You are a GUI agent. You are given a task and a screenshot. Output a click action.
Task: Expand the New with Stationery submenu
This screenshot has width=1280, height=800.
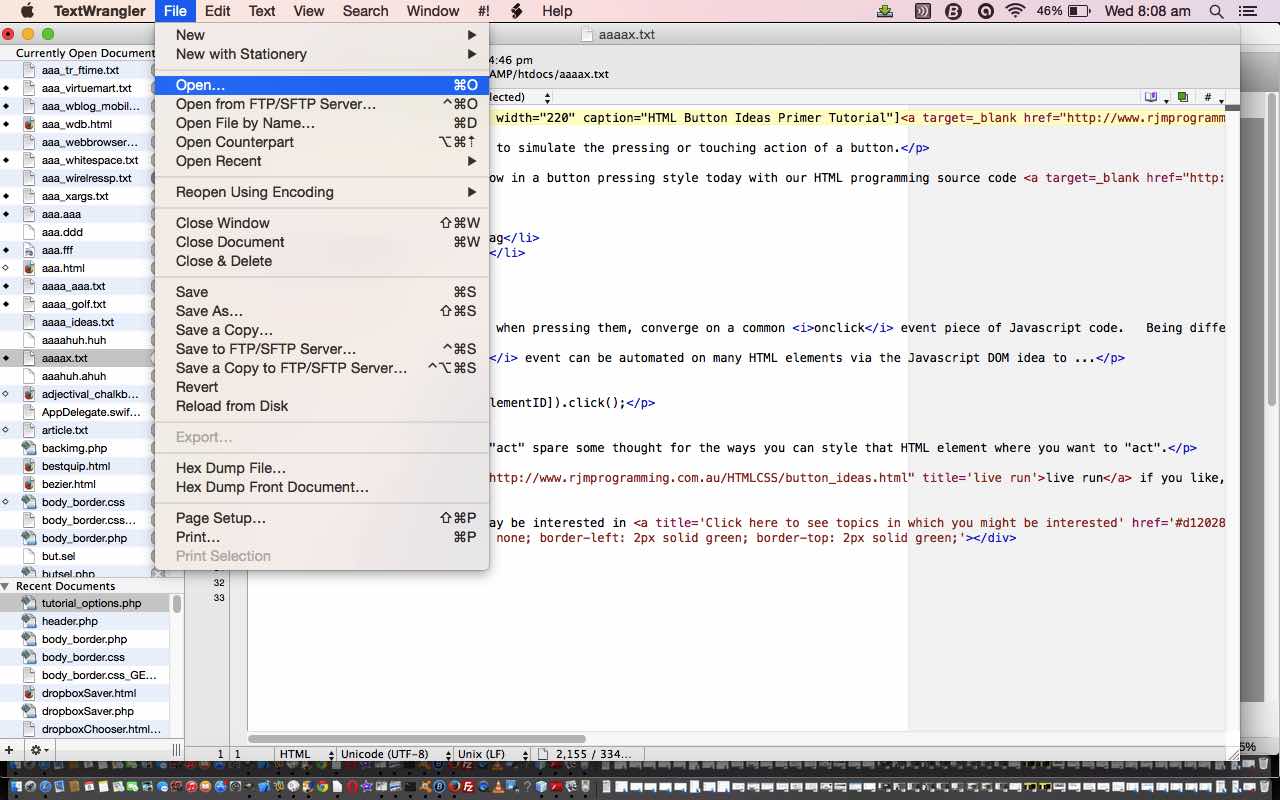click(321, 54)
